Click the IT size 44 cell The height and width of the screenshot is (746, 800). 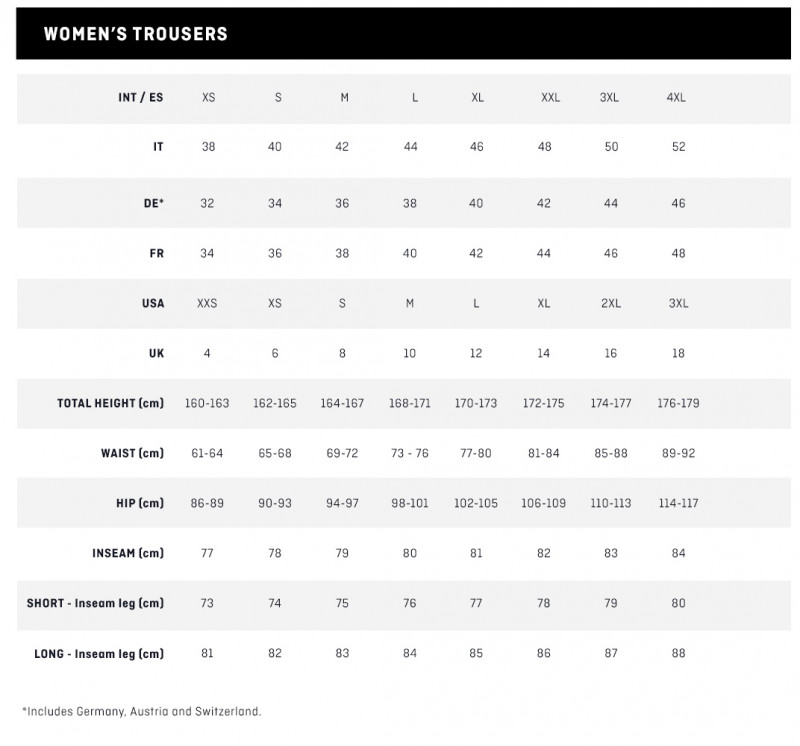coord(410,147)
